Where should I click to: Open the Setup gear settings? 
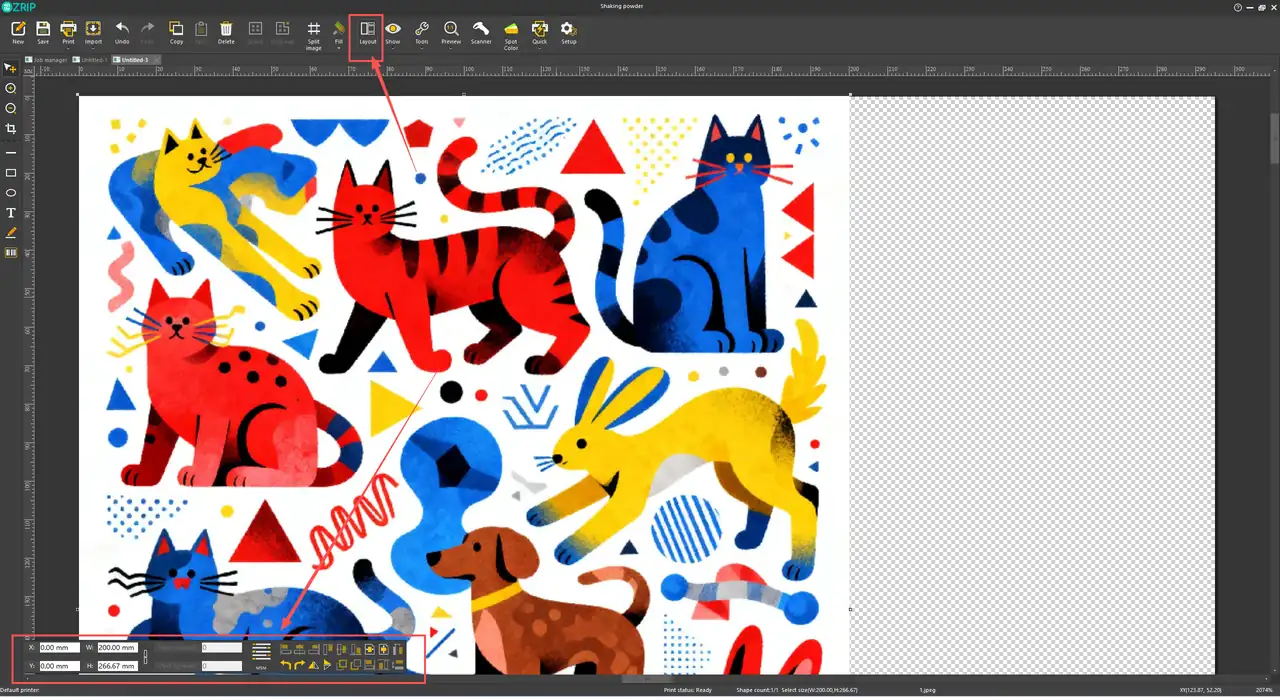(x=568, y=32)
